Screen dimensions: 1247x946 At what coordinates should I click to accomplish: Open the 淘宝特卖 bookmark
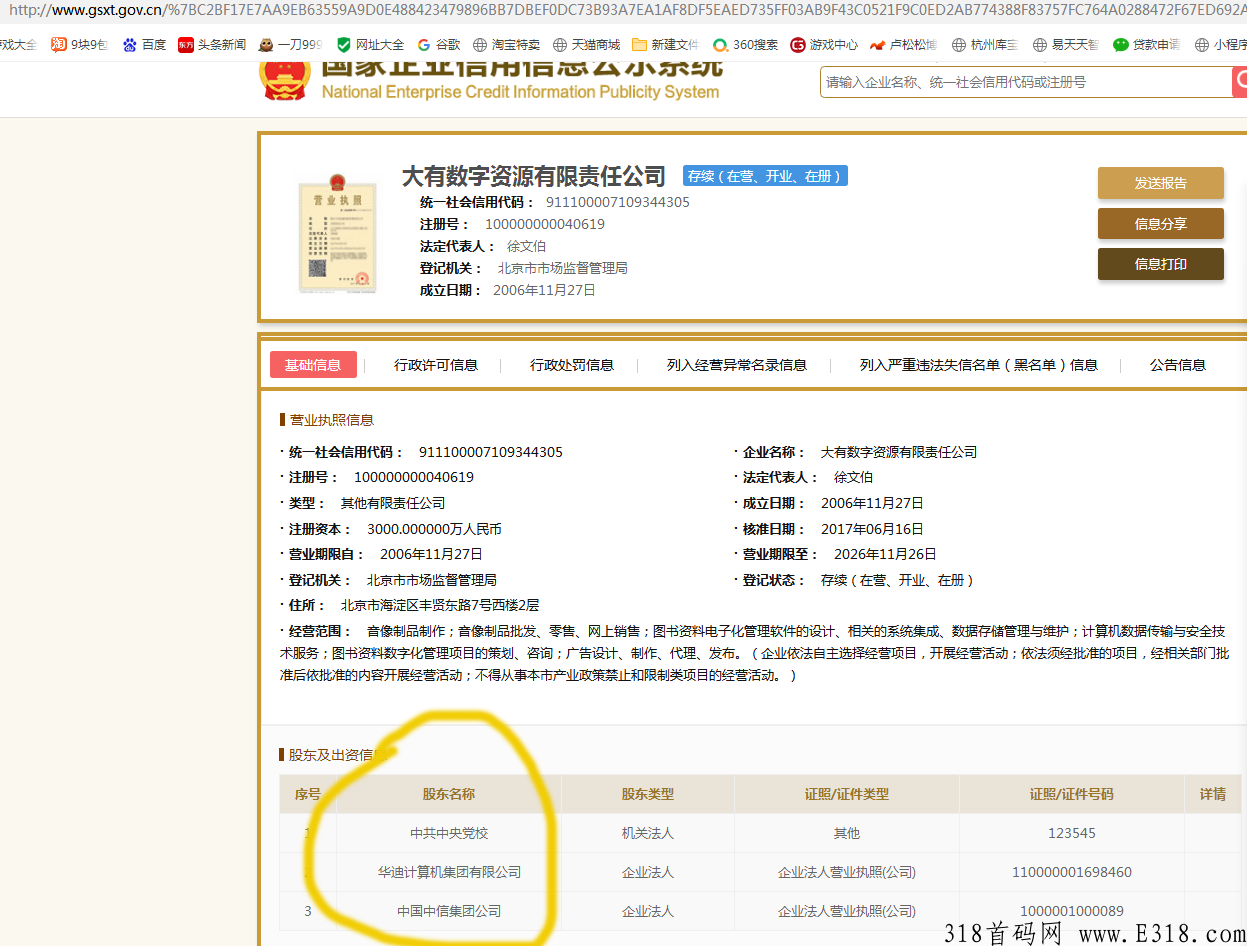506,45
